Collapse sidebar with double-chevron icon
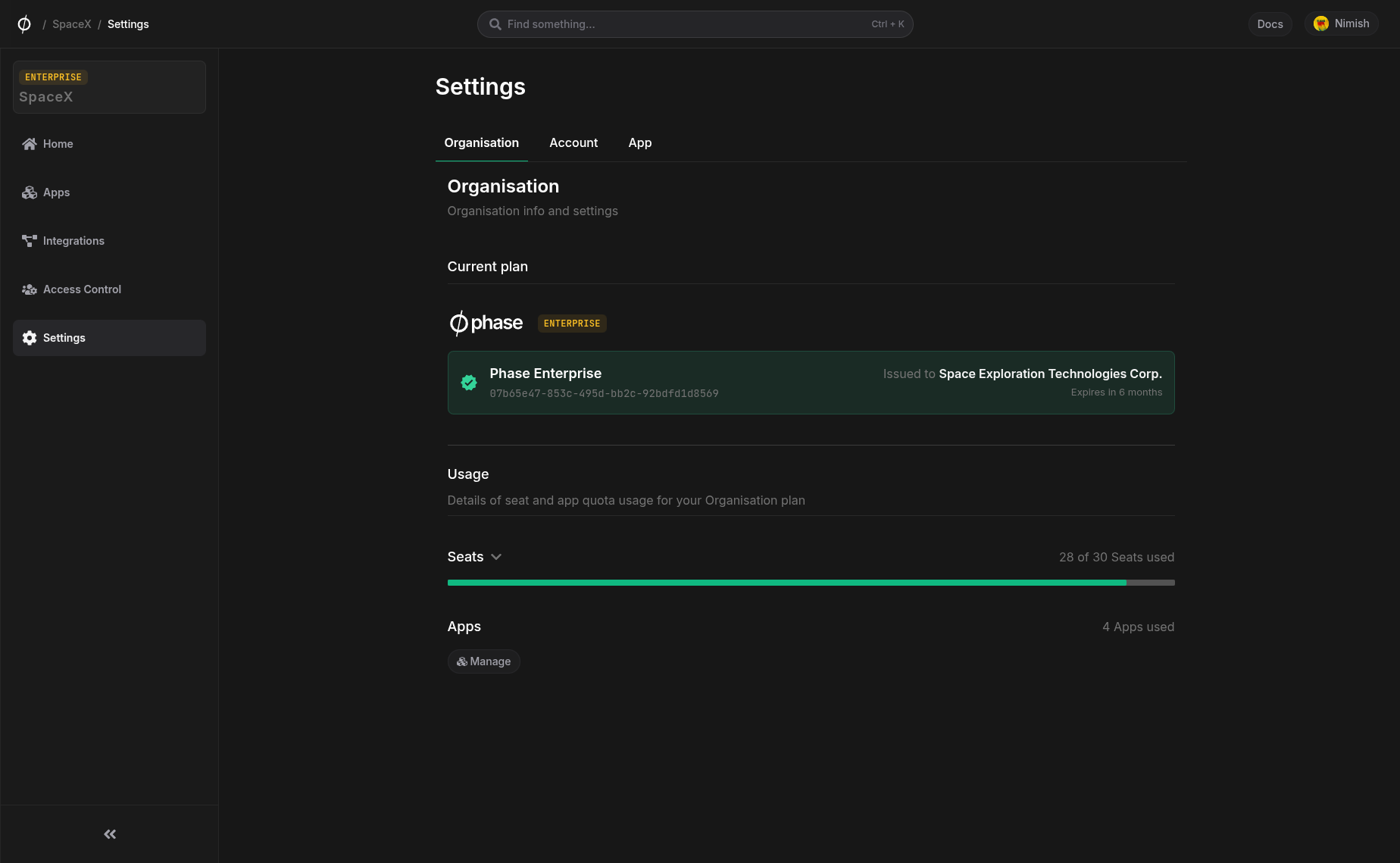This screenshot has height=863, width=1400. [110, 834]
